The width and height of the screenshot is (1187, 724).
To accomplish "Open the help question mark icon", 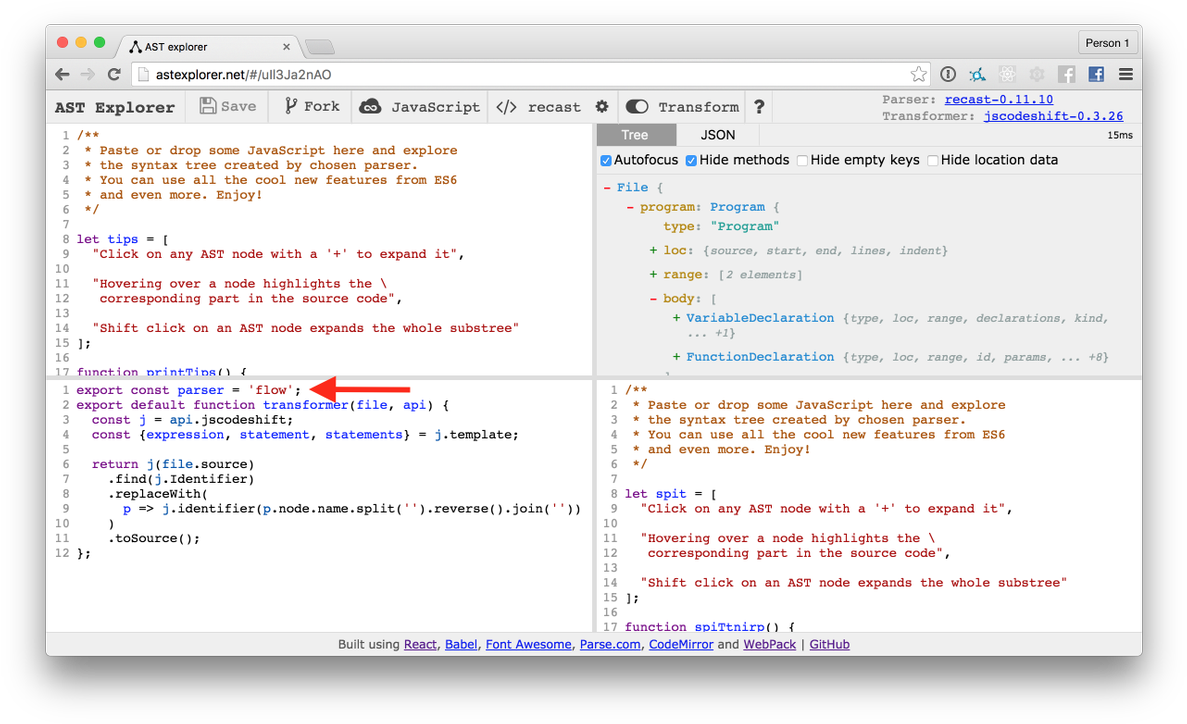I will 757,106.
